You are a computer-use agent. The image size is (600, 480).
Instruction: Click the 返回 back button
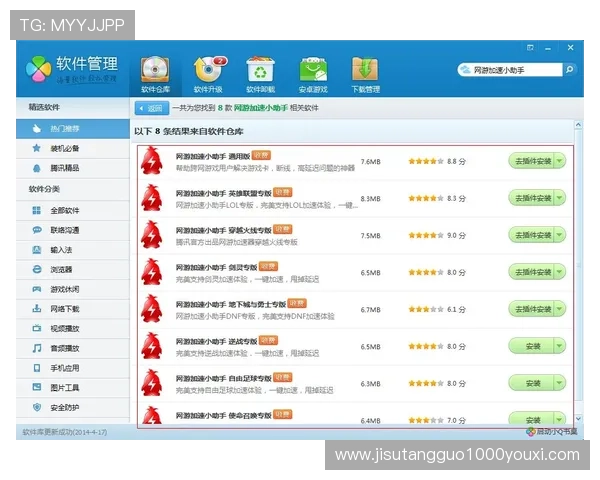(152, 108)
